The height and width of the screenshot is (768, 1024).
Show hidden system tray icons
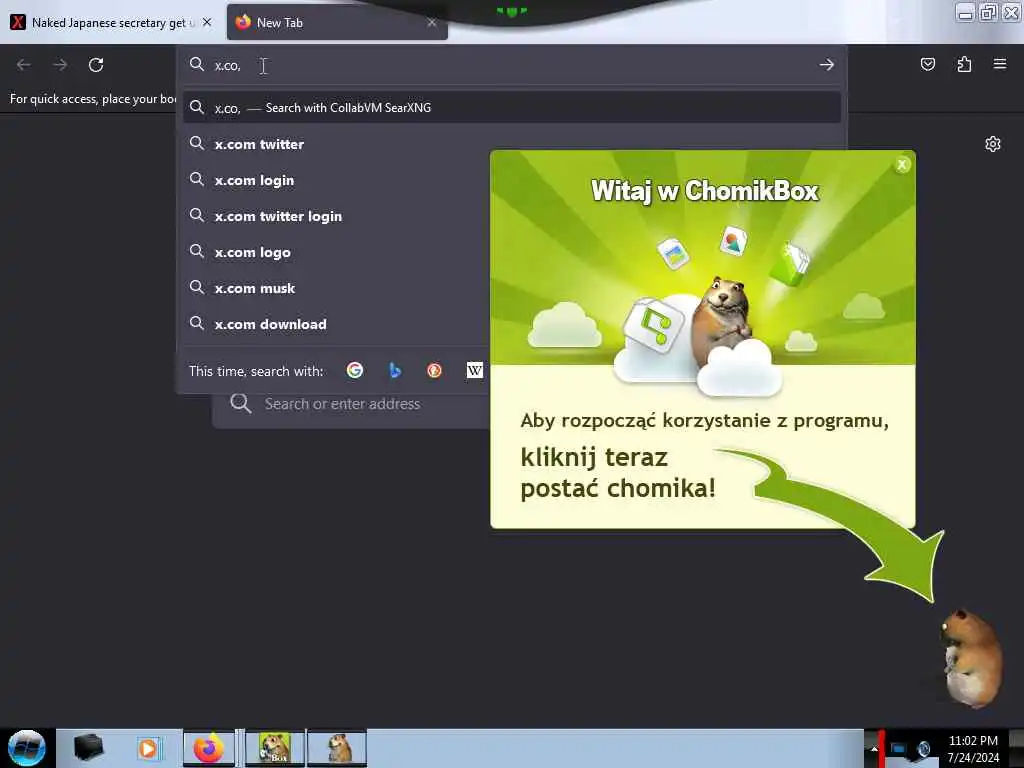(x=874, y=749)
